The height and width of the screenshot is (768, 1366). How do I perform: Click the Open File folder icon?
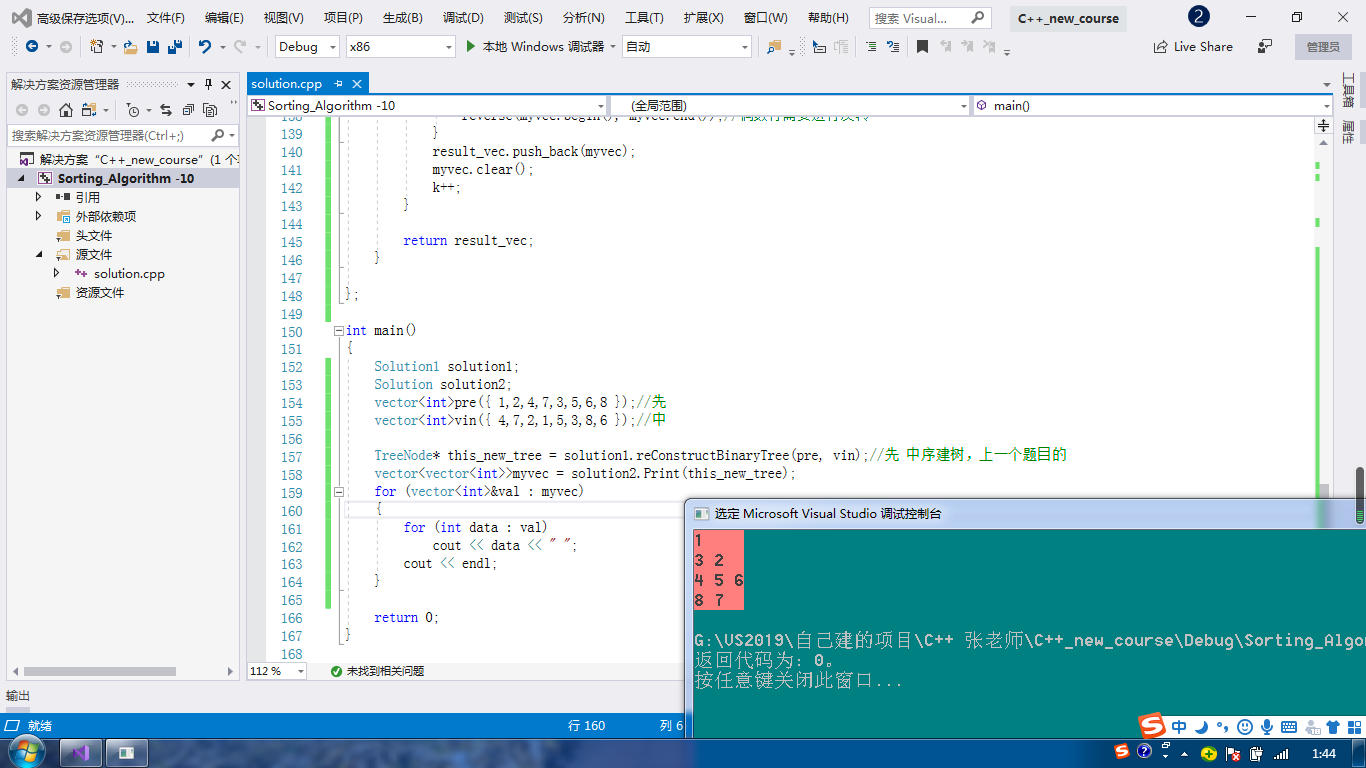tap(131, 47)
